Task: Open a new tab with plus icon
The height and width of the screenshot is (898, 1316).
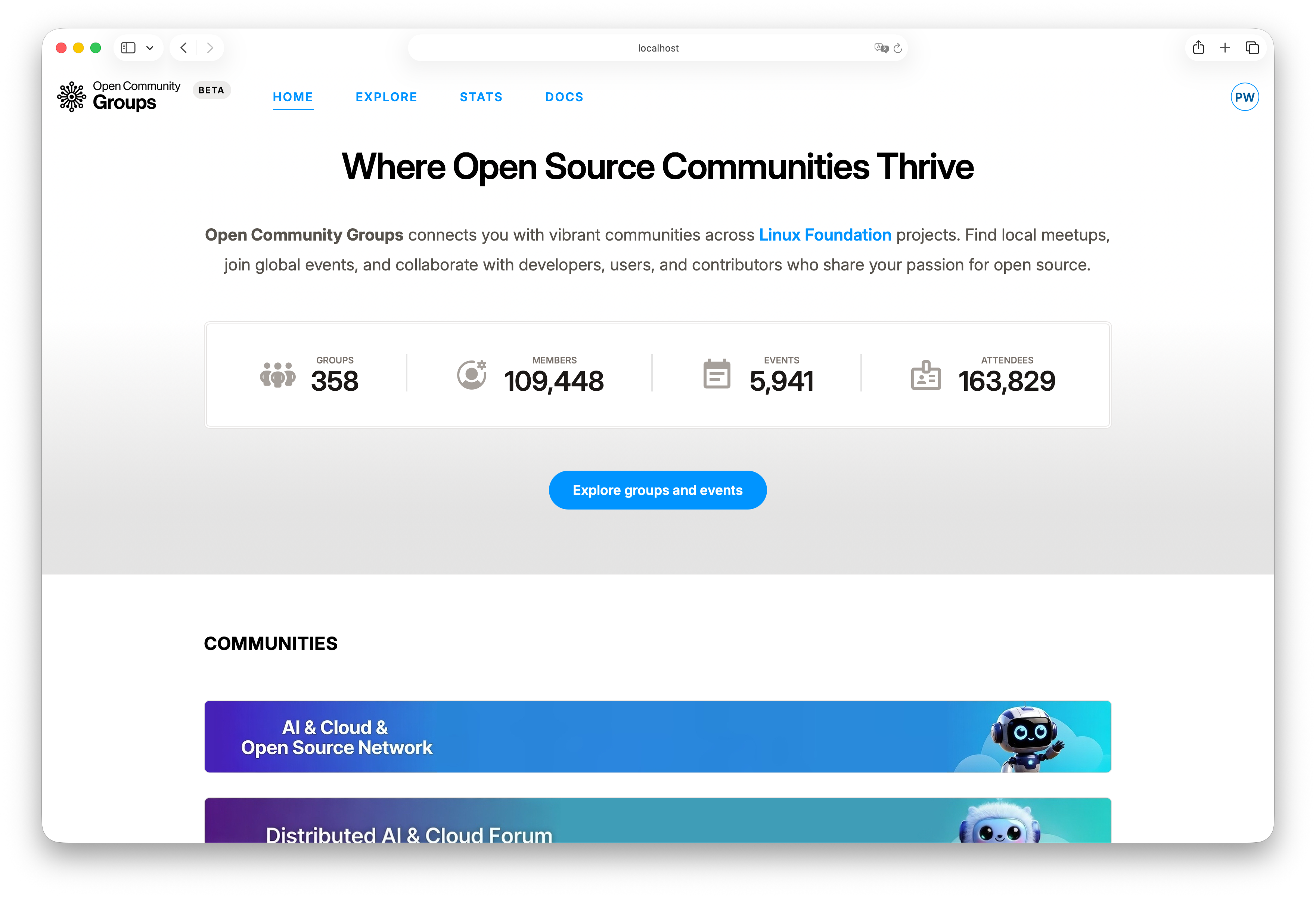Action: tap(1225, 47)
